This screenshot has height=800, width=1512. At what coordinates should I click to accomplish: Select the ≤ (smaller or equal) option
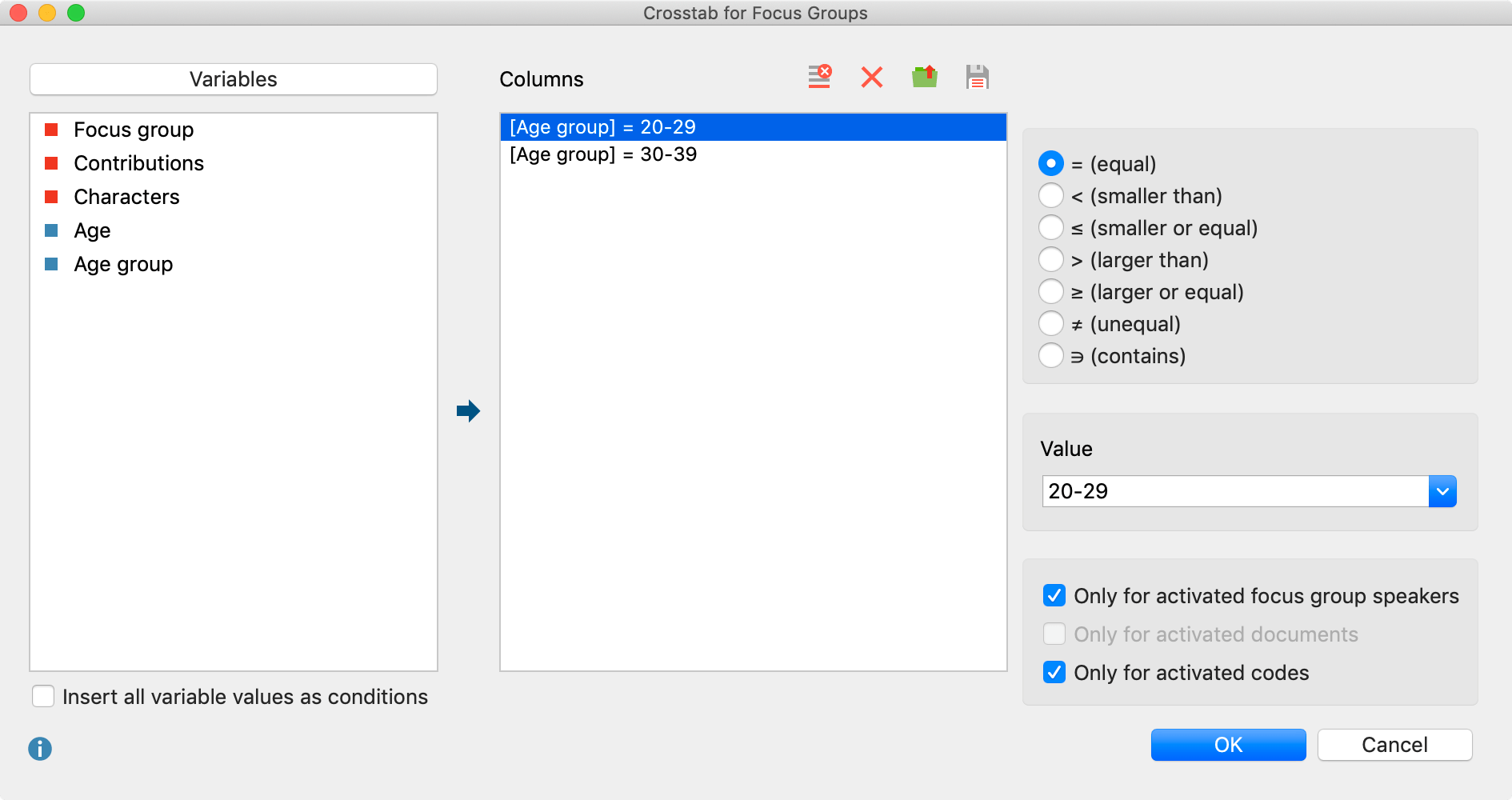[x=1051, y=227]
